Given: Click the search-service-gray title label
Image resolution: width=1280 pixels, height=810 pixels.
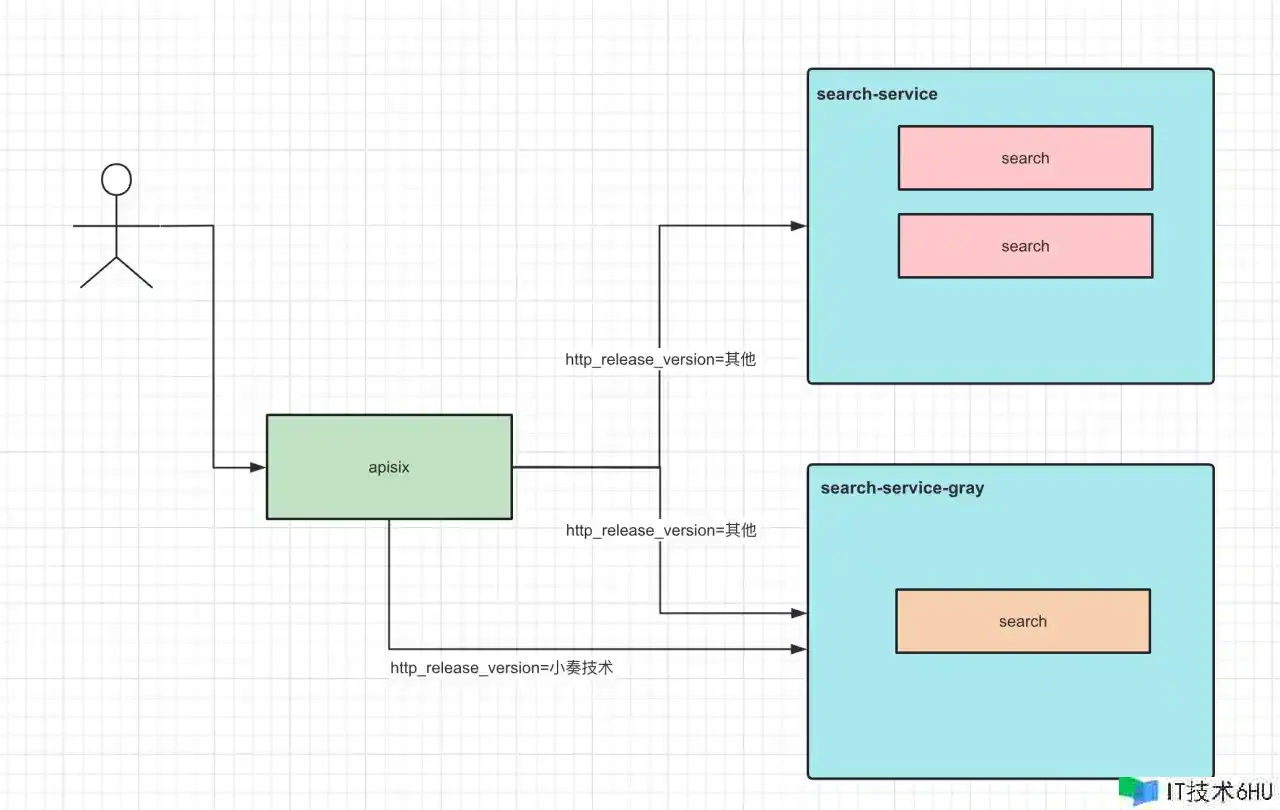Looking at the screenshot, I should pyautogui.click(x=902, y=488).
